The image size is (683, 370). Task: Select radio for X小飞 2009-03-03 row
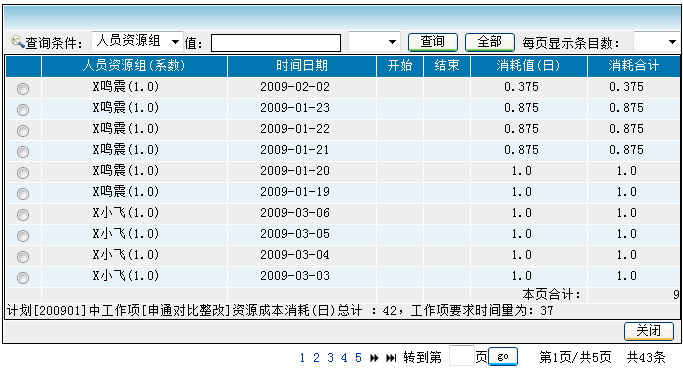click(23, 278)
